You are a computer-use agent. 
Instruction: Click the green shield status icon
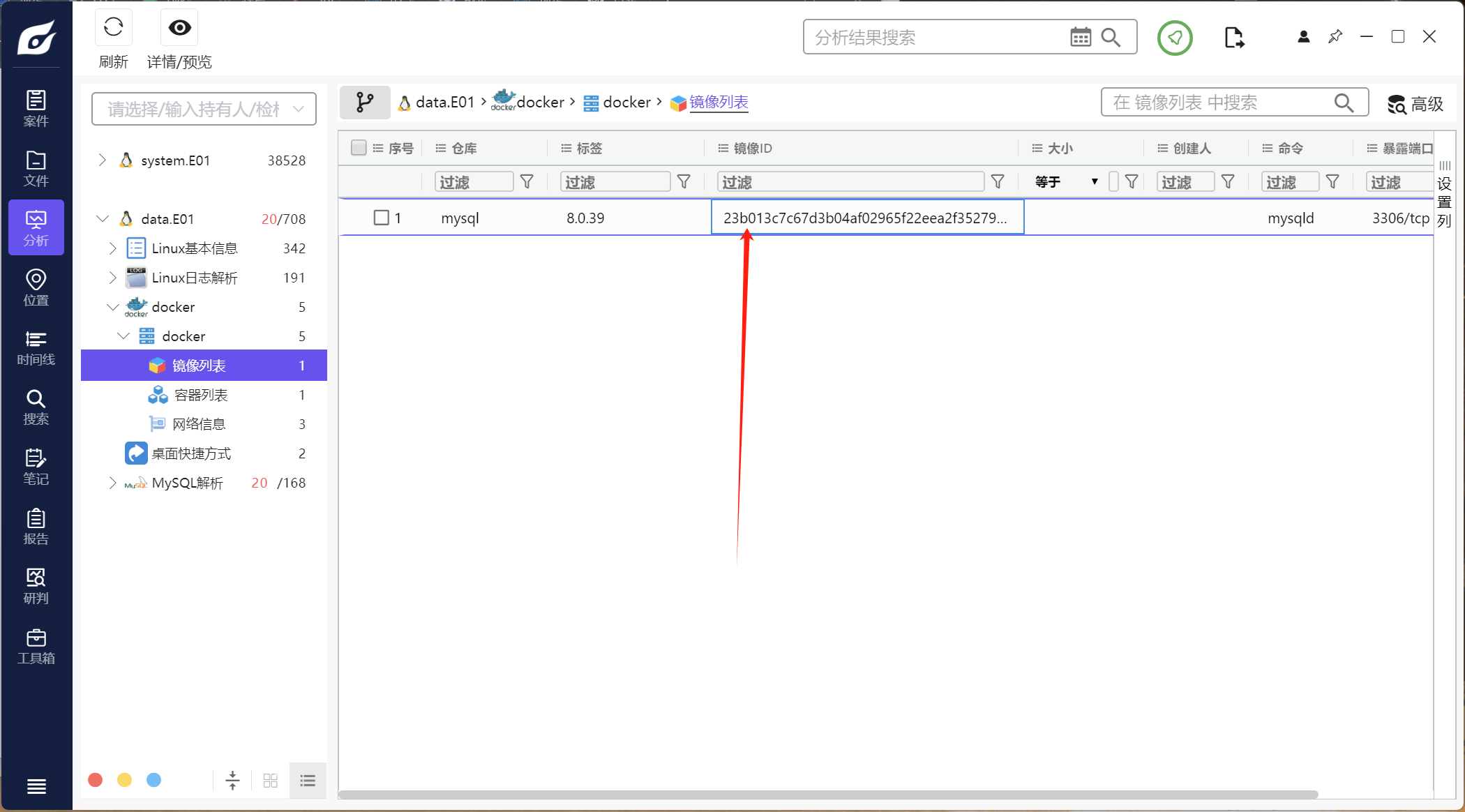(1175, 38)
